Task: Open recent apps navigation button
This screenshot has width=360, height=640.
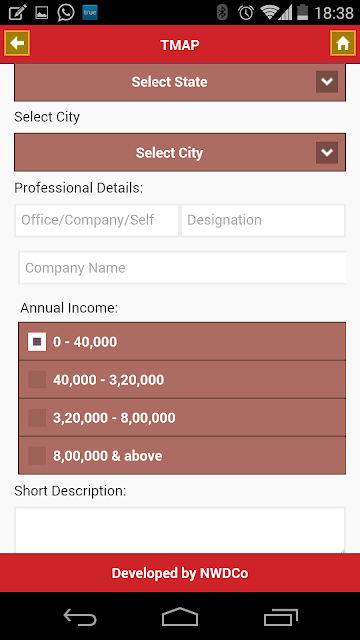Action: coord(280,617)
